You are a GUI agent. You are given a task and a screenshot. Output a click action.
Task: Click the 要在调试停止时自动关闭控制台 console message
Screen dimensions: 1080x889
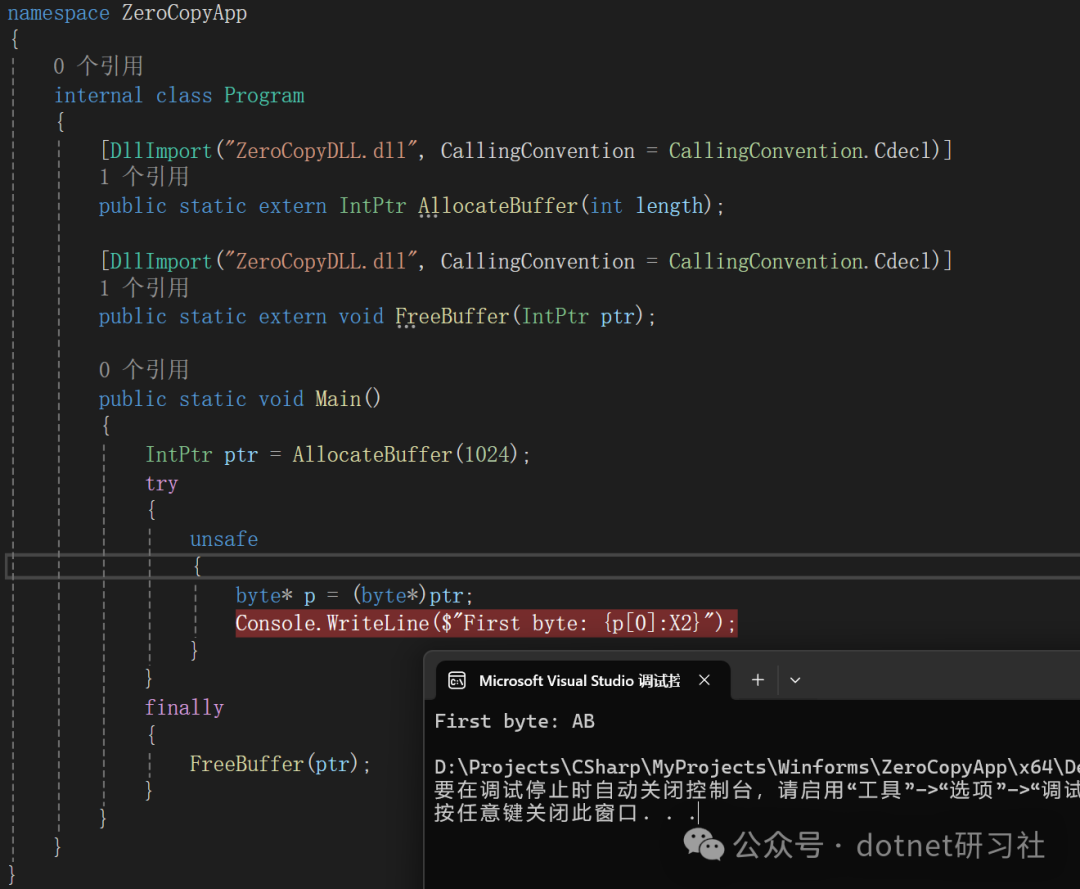click(x=757, y=790)
